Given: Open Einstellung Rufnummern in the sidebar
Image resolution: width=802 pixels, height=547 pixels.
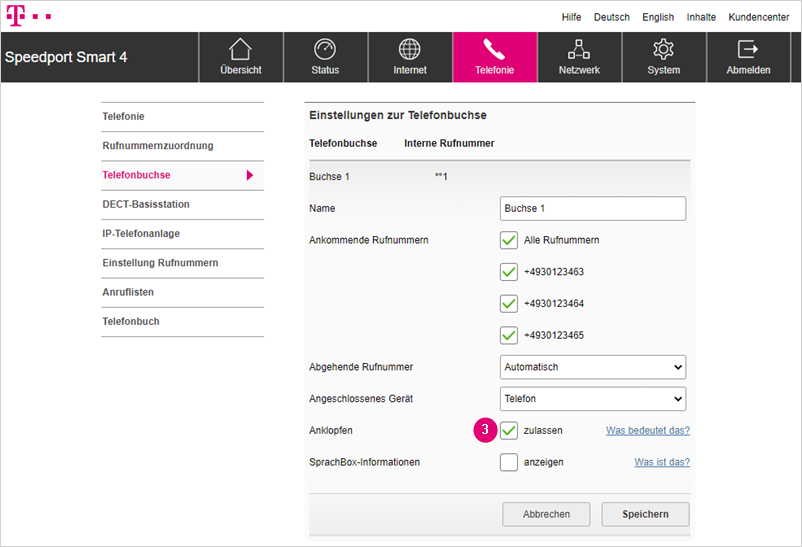Looking at the screenshot, I should tap(183, 262).
